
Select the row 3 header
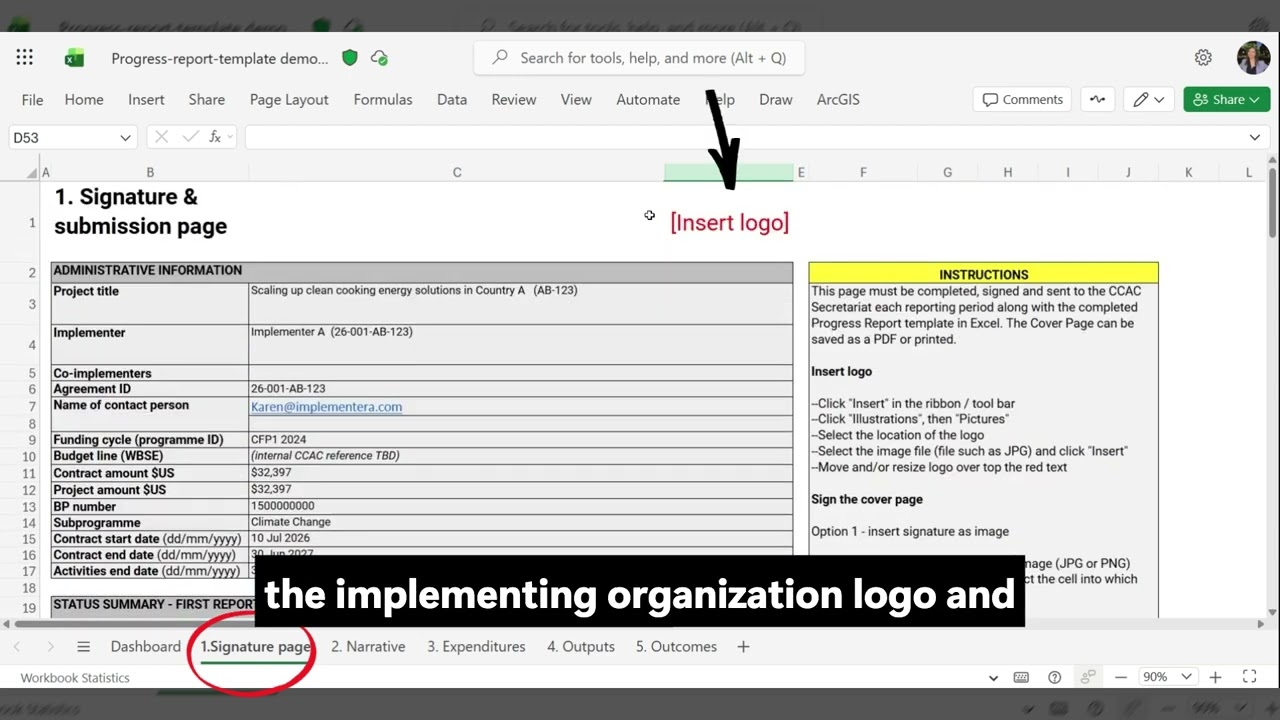(x=32, y=304)
